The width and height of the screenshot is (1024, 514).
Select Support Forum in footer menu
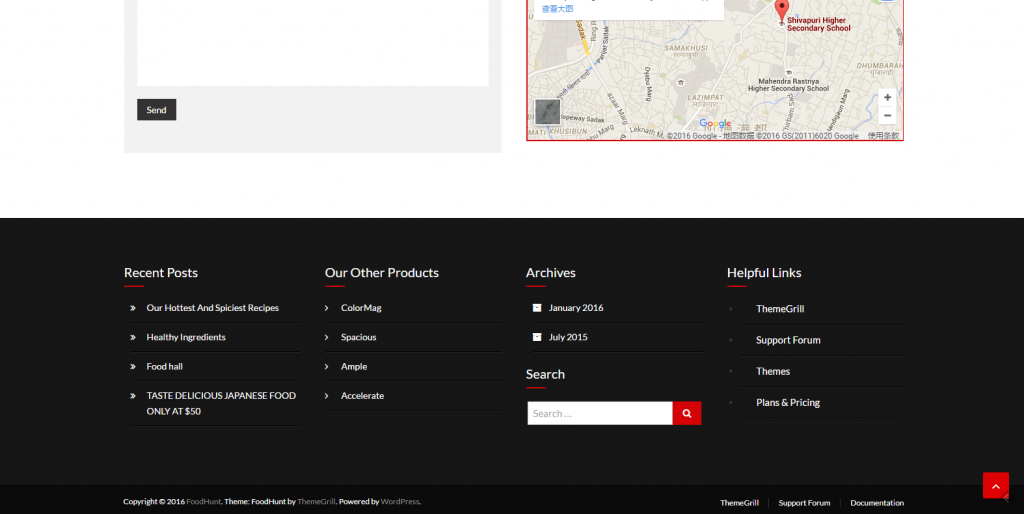tap(804, 503)
